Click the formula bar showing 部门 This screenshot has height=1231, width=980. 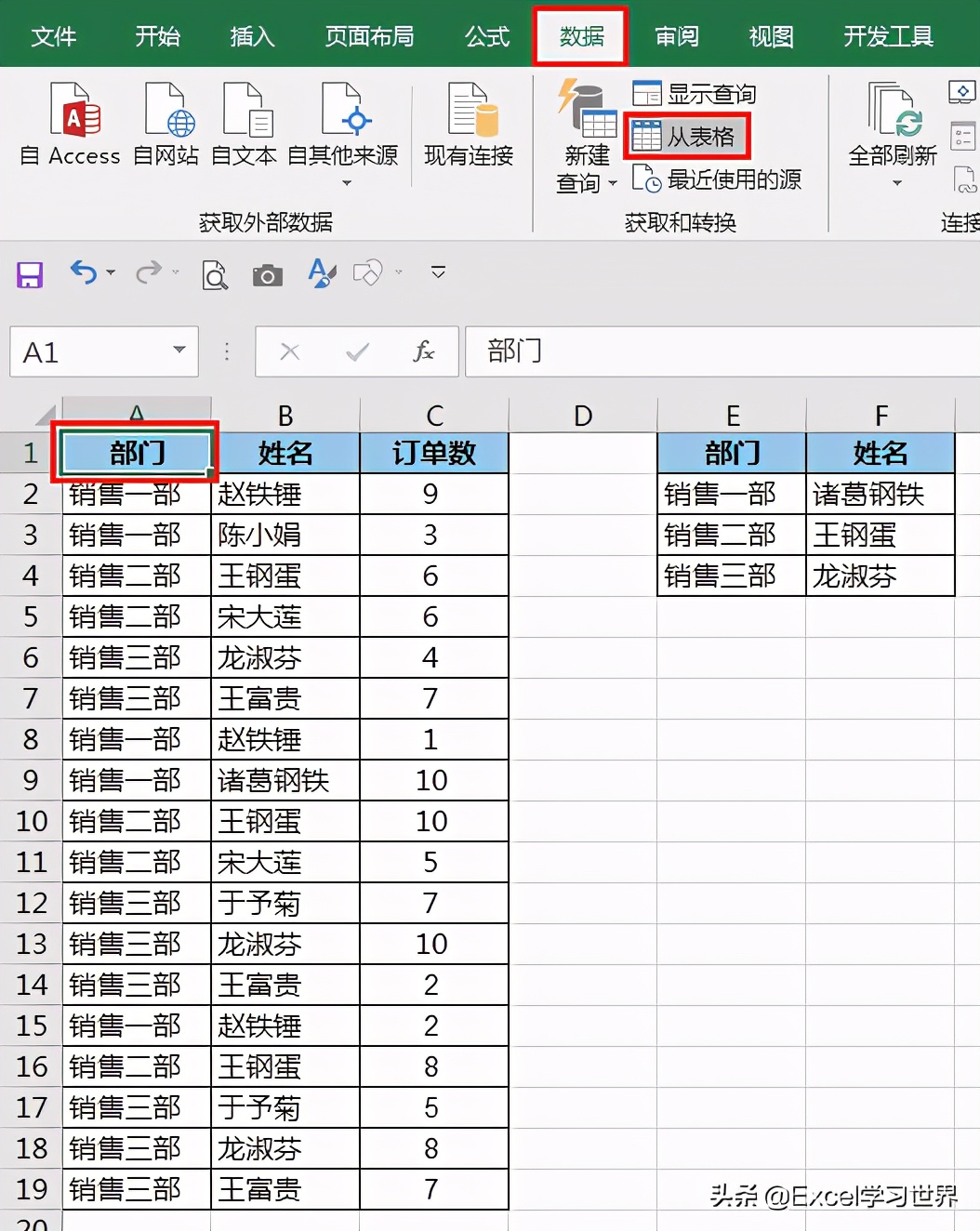click(722, 351)
